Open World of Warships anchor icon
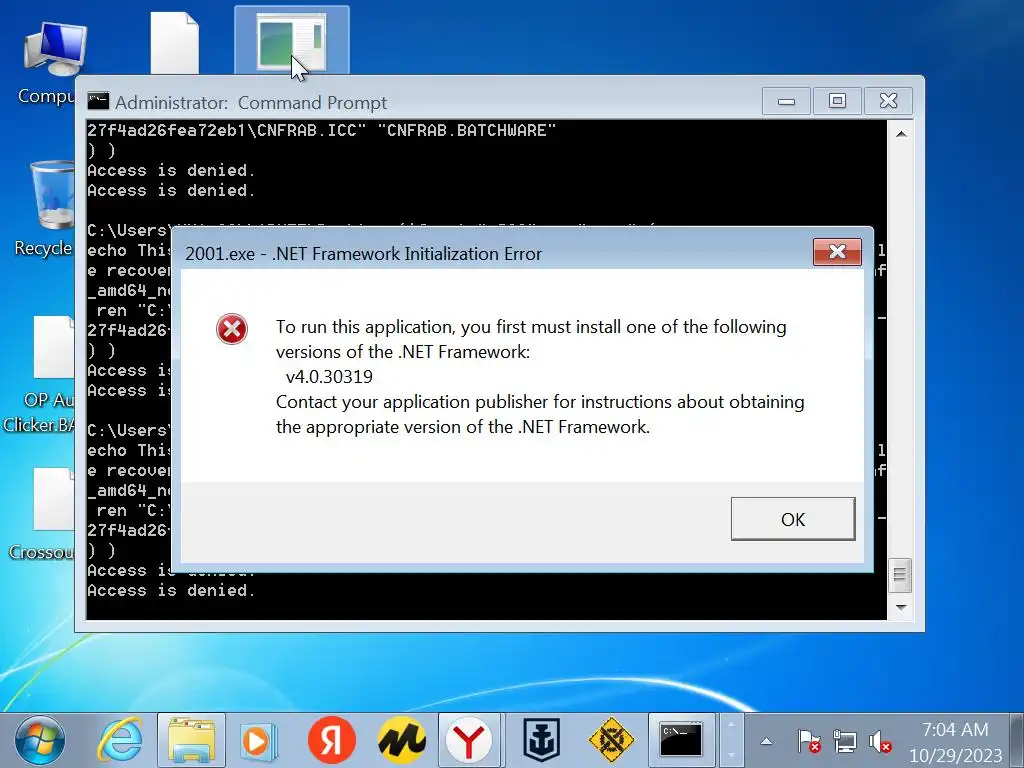Viewport: 1024px width, 768px height. click(x=541, y=741)
